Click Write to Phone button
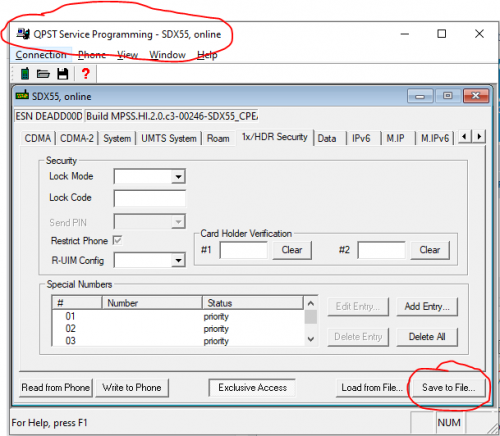The width and height of the screenshot is (500, 436). click(132, 388)
